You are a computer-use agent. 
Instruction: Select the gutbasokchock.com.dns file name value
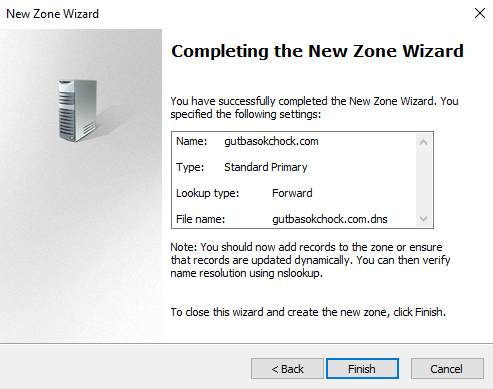tap(330, 219)
